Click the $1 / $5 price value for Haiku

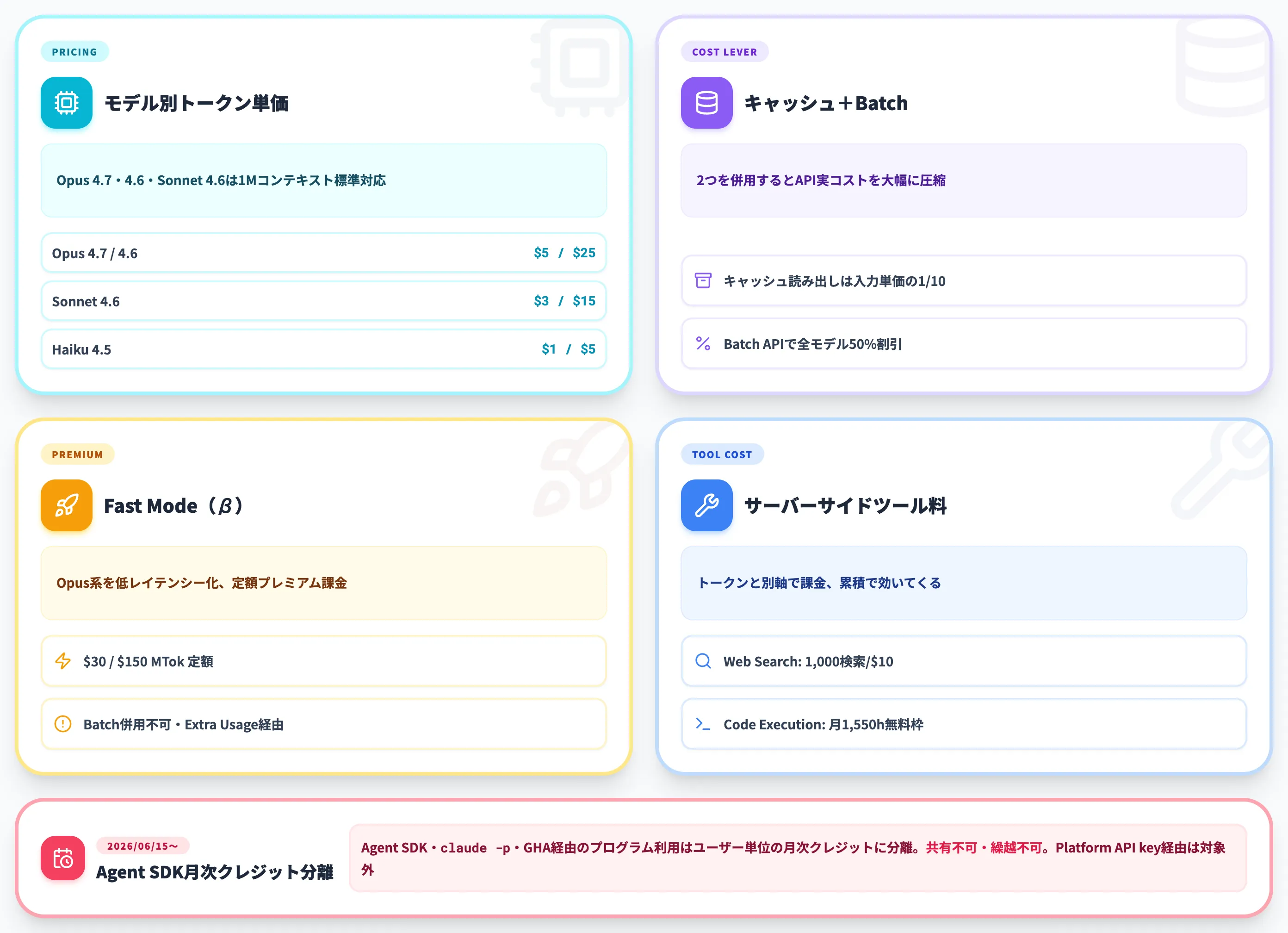click(569, 349)
